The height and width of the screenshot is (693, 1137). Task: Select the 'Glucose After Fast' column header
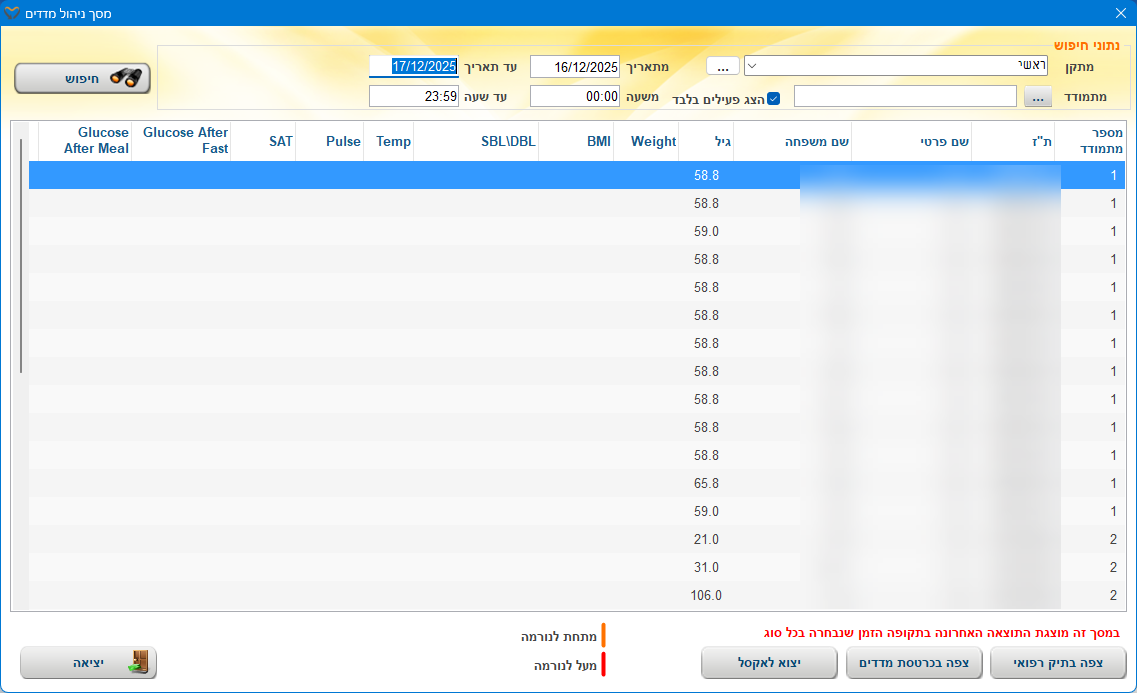tap(185, 141)
